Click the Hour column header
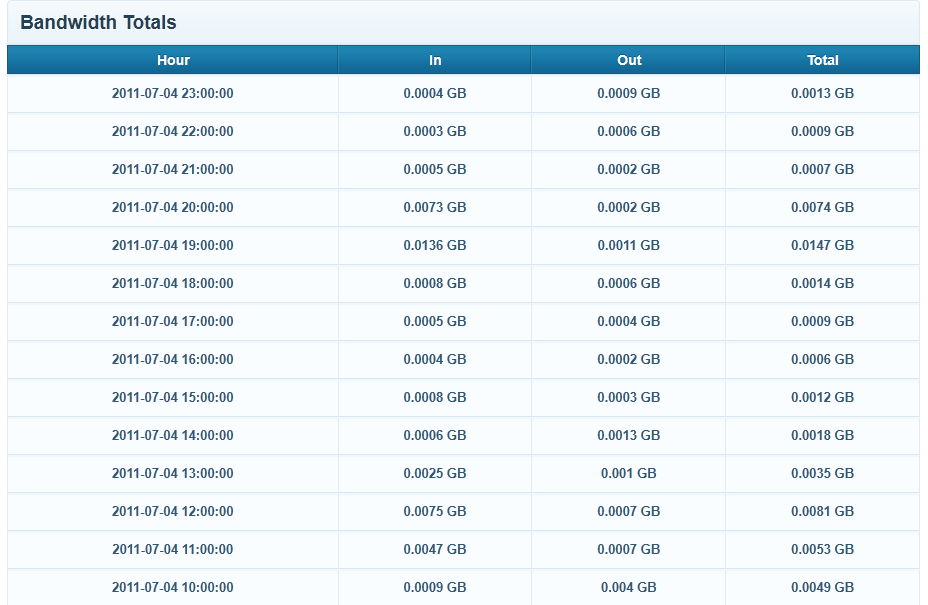Viewport: 928px width, 605px height. point(173,60)
